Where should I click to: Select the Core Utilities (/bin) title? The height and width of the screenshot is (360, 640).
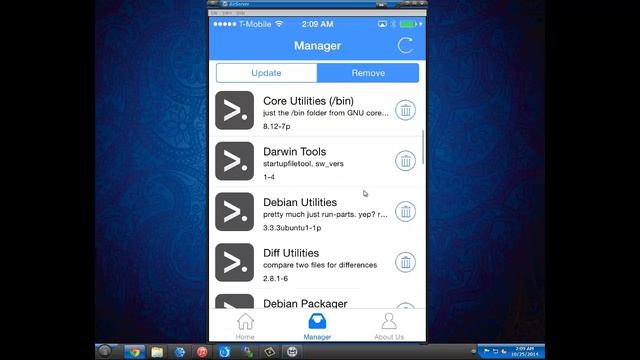click(x=308, y=101)
